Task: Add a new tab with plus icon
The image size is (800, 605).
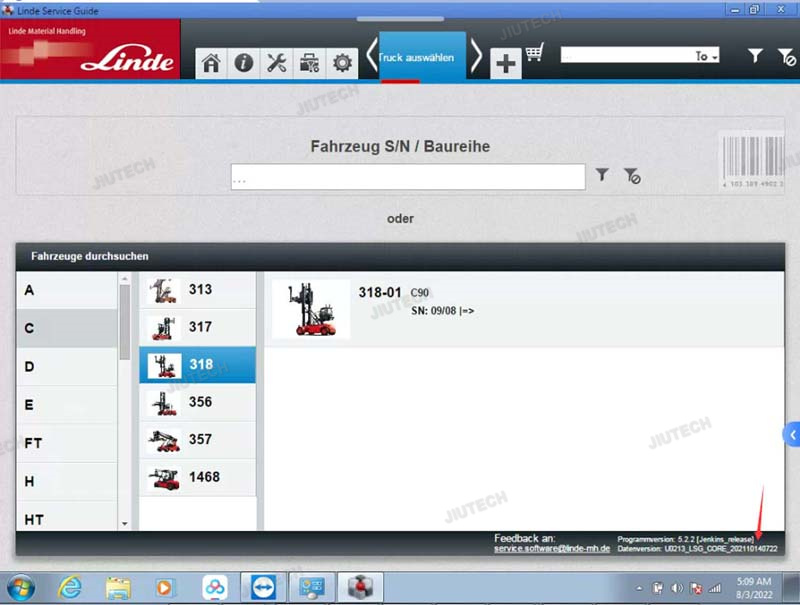Action: coord(506,64)
